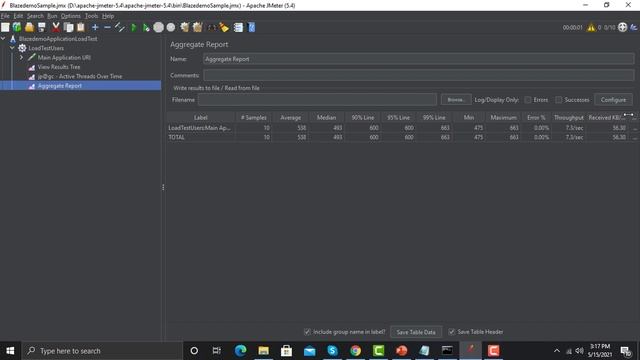Open the Tools menu
Screen dimensions: 640x360
[91, 16]
